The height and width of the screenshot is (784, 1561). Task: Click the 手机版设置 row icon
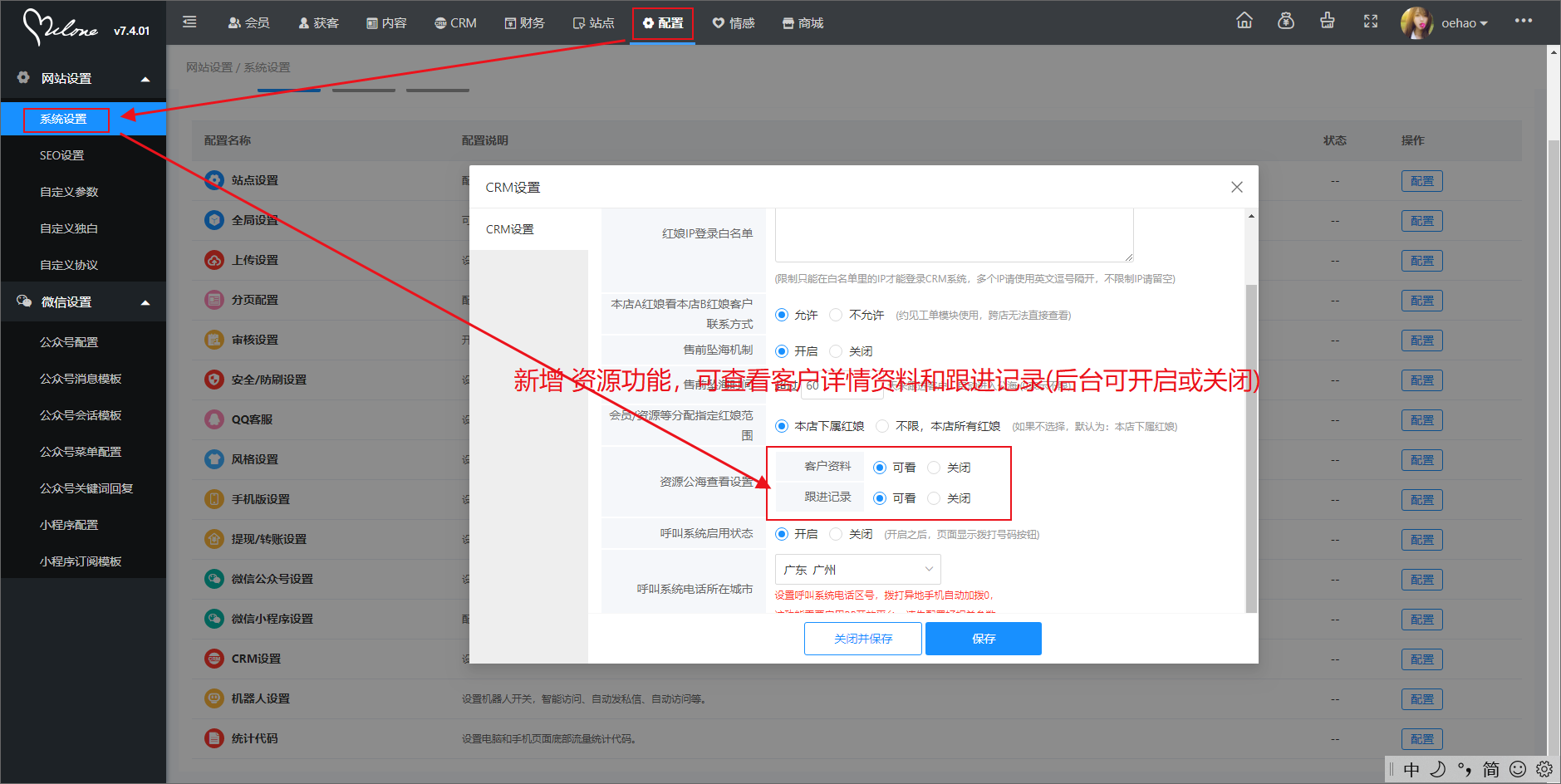(x=214, y=499)
